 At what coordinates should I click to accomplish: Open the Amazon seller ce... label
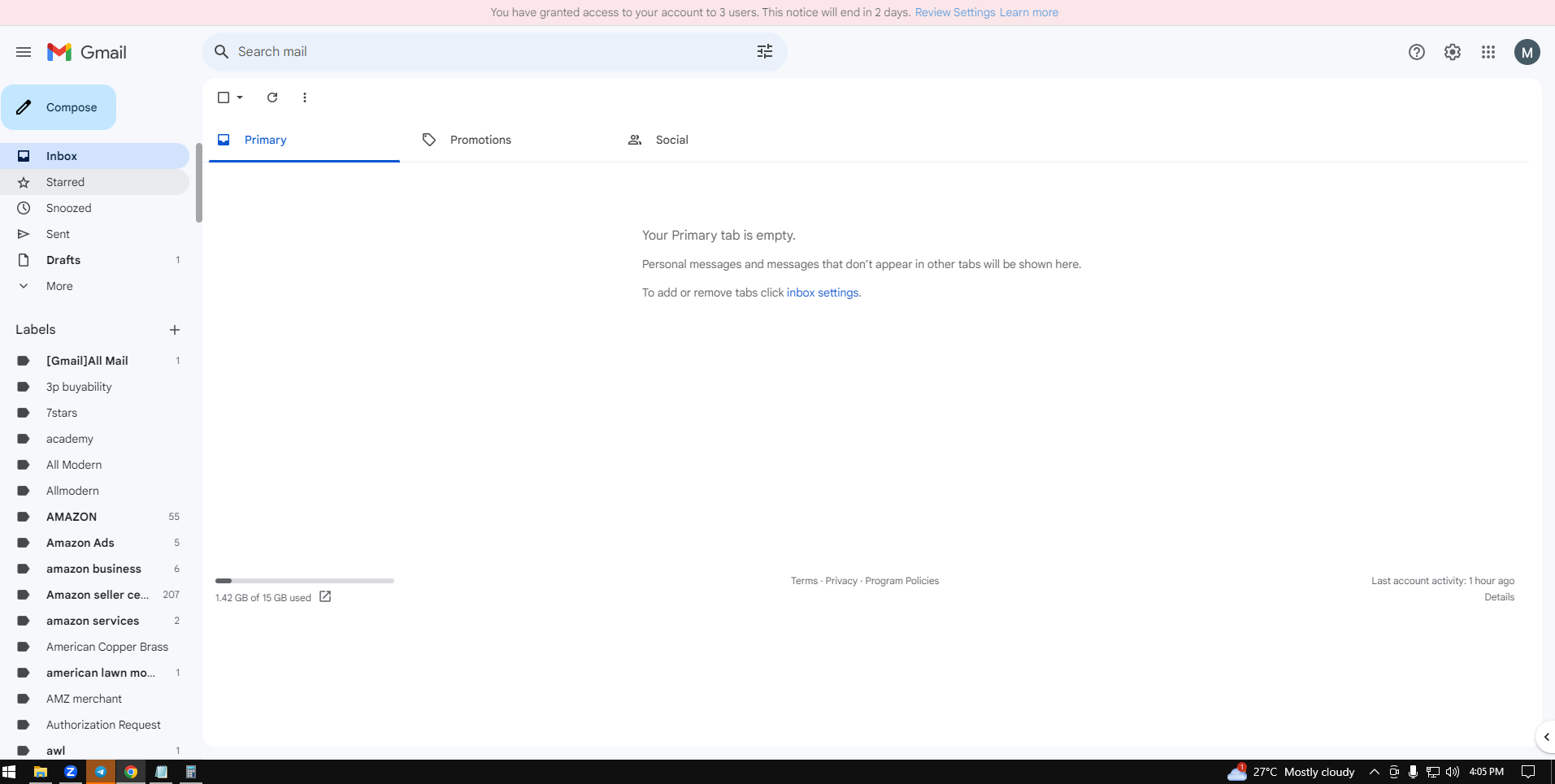pos(94,595)
